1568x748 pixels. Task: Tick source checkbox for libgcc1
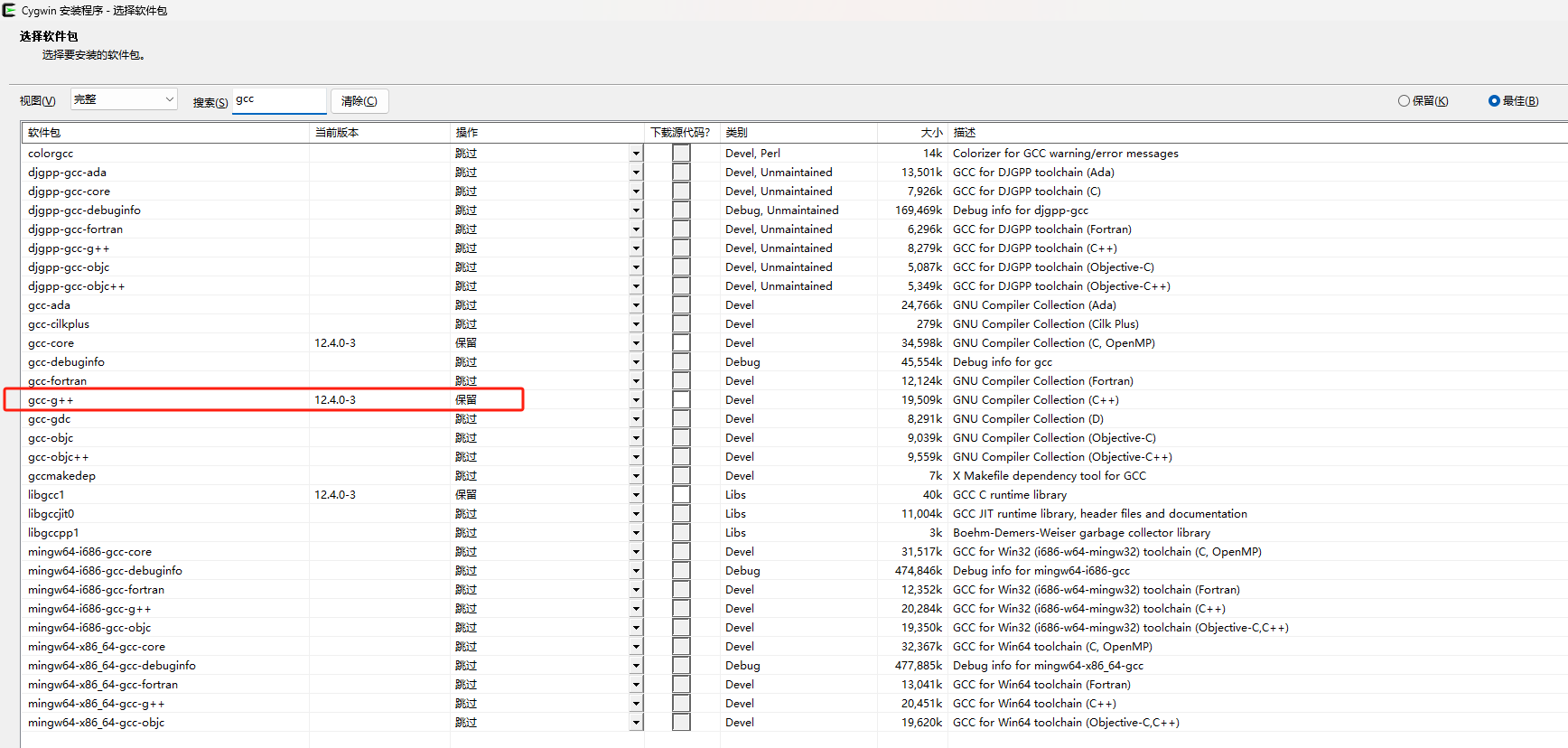tap(681, 495)
